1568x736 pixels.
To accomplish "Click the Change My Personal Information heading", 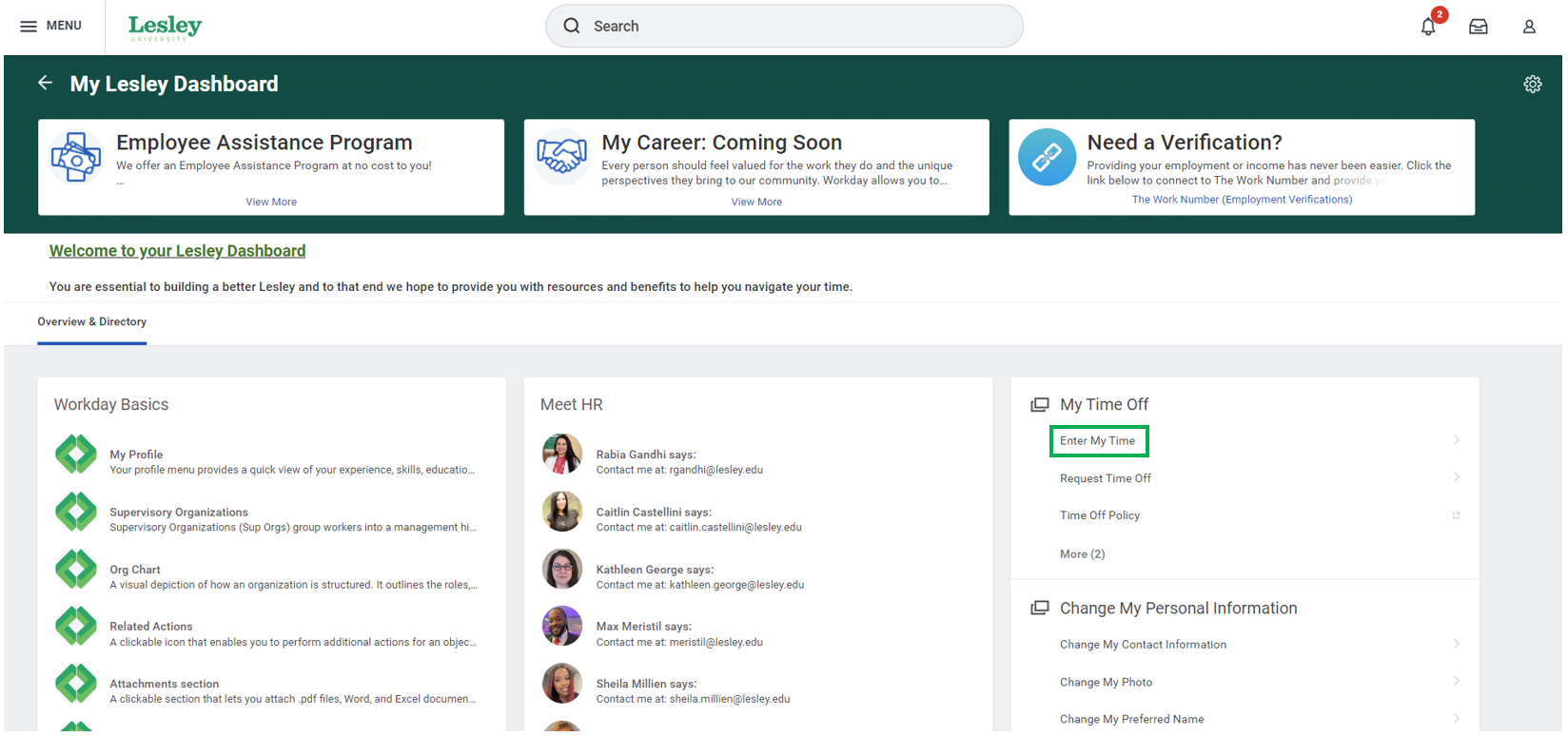I will pyautogui.click(x=1179, y=609).
